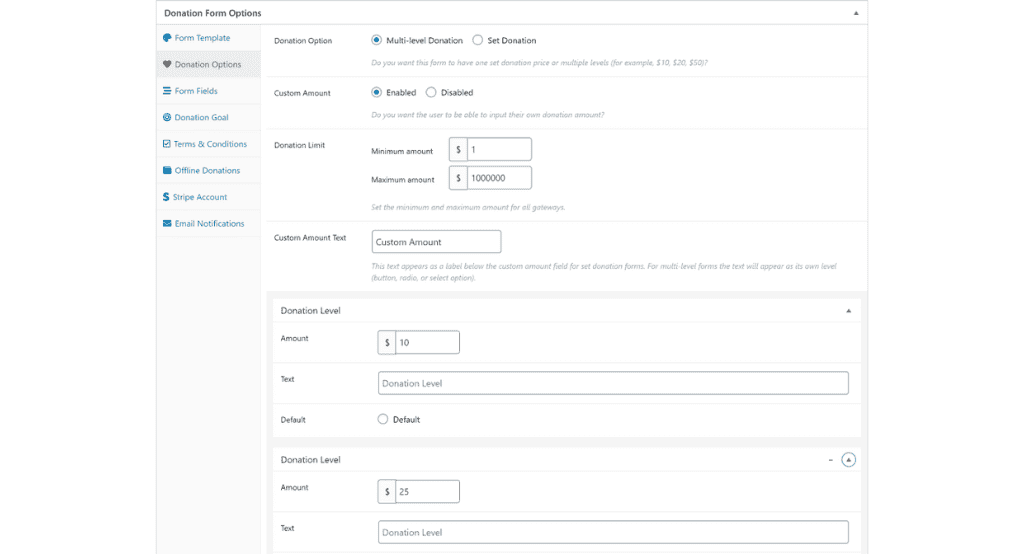The image size is (1024, 554).
Task: Mark the $10 donation level as Default
Action: [x=383, y=419]
